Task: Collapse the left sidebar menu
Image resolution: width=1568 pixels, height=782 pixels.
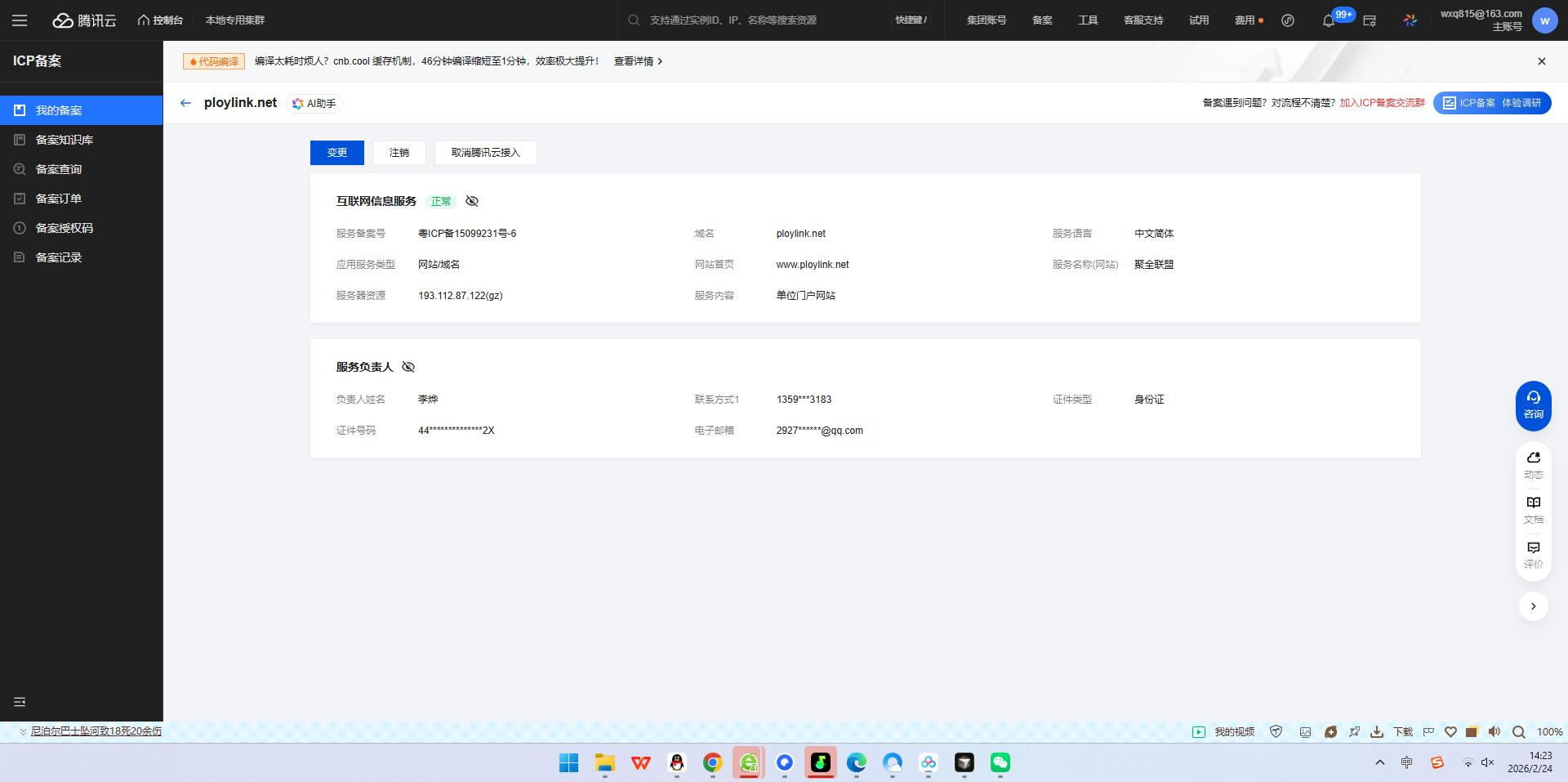Action: (20, 702)
